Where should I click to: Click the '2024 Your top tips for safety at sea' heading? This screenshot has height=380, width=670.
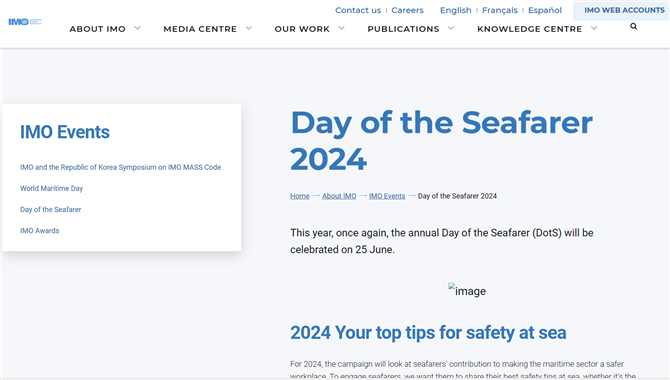click(428, 333)
